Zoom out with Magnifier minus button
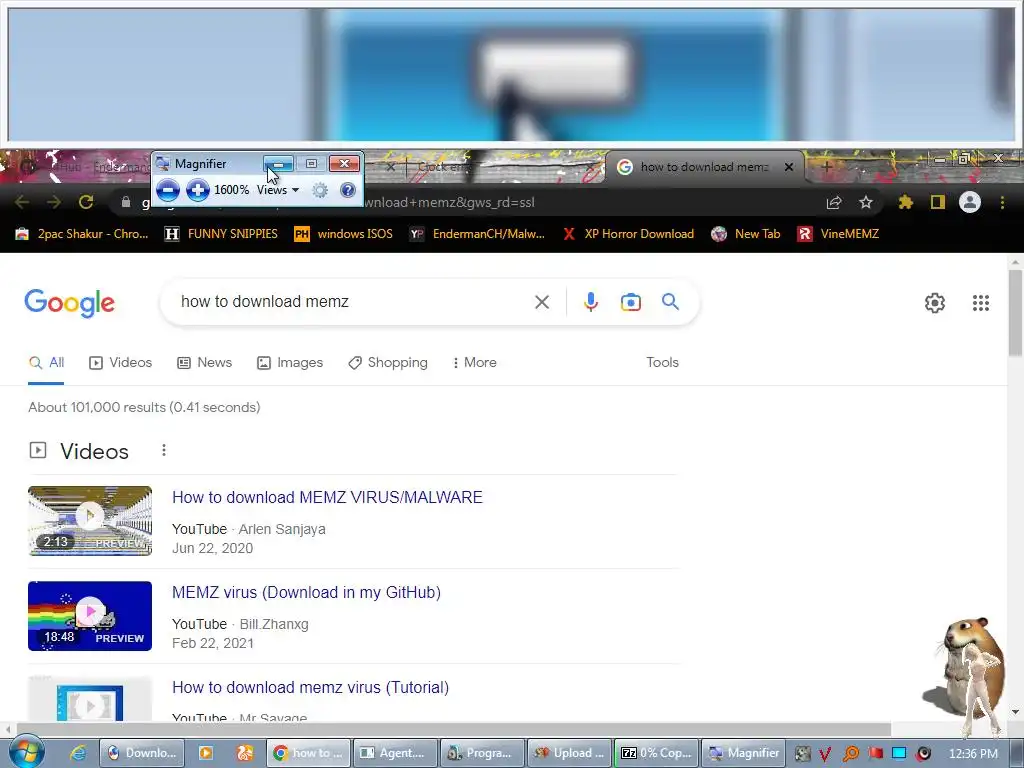The image size is (1024, 768). tap(168, 190)
